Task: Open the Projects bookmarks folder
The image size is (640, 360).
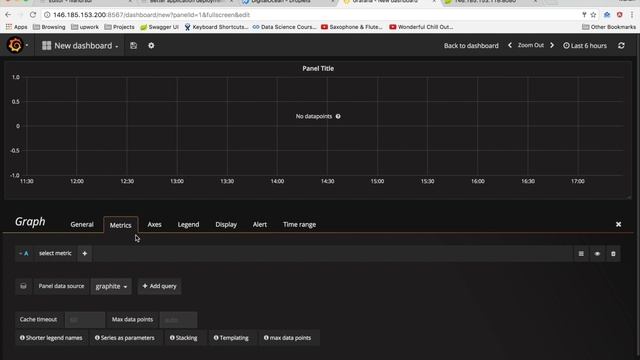Action: point(119,27)
